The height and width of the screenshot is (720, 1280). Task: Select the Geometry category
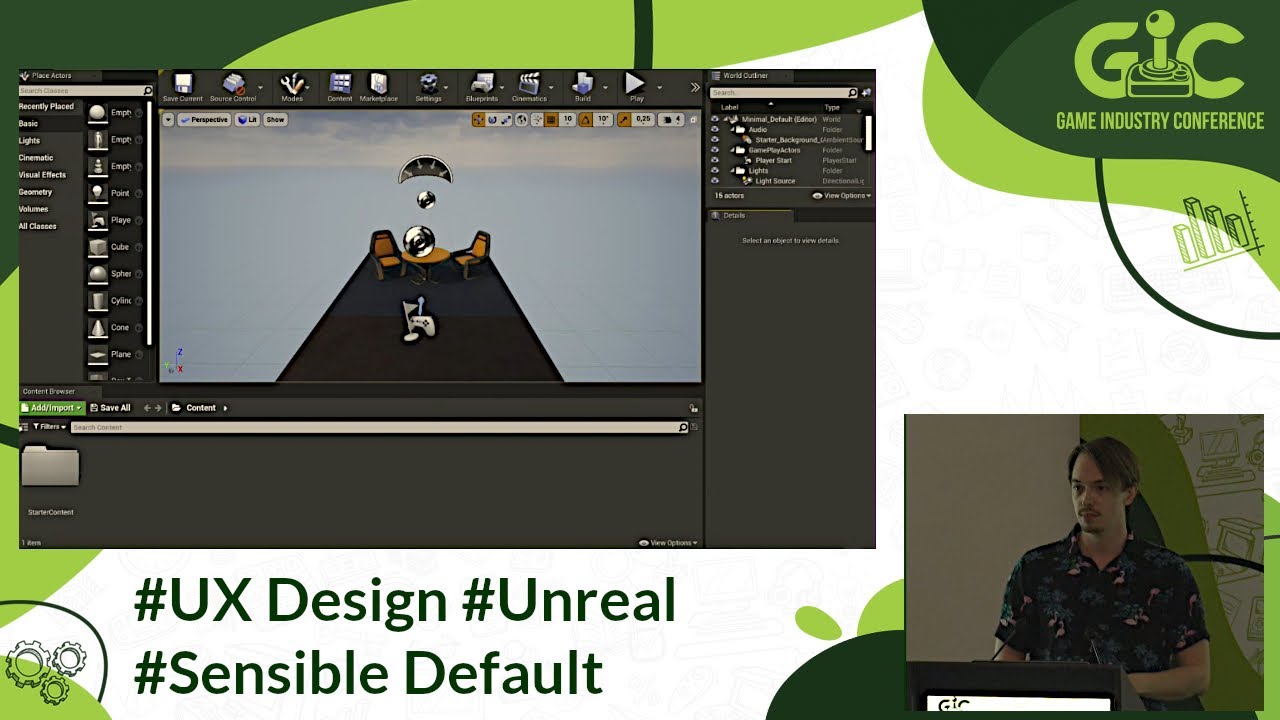point(35,191)
